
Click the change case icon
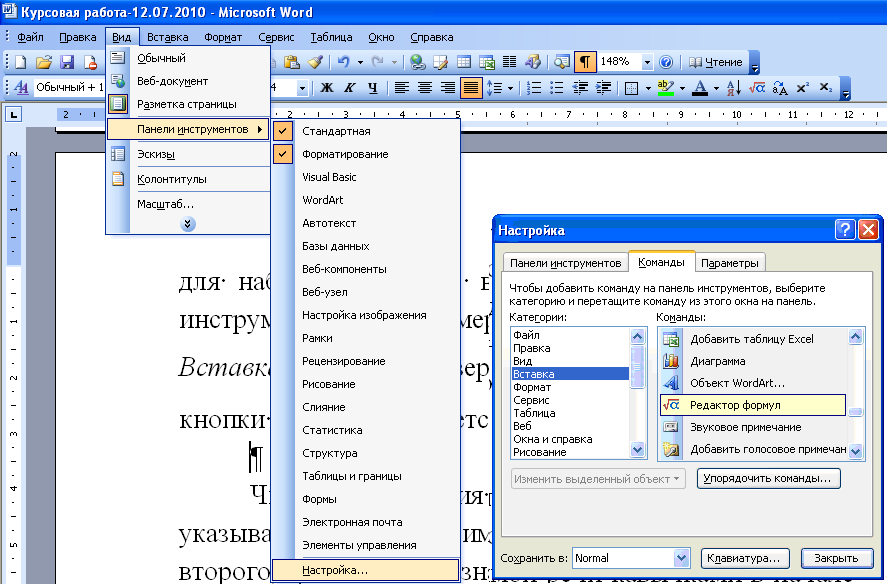pyautogui.click(x=780, y=88)
